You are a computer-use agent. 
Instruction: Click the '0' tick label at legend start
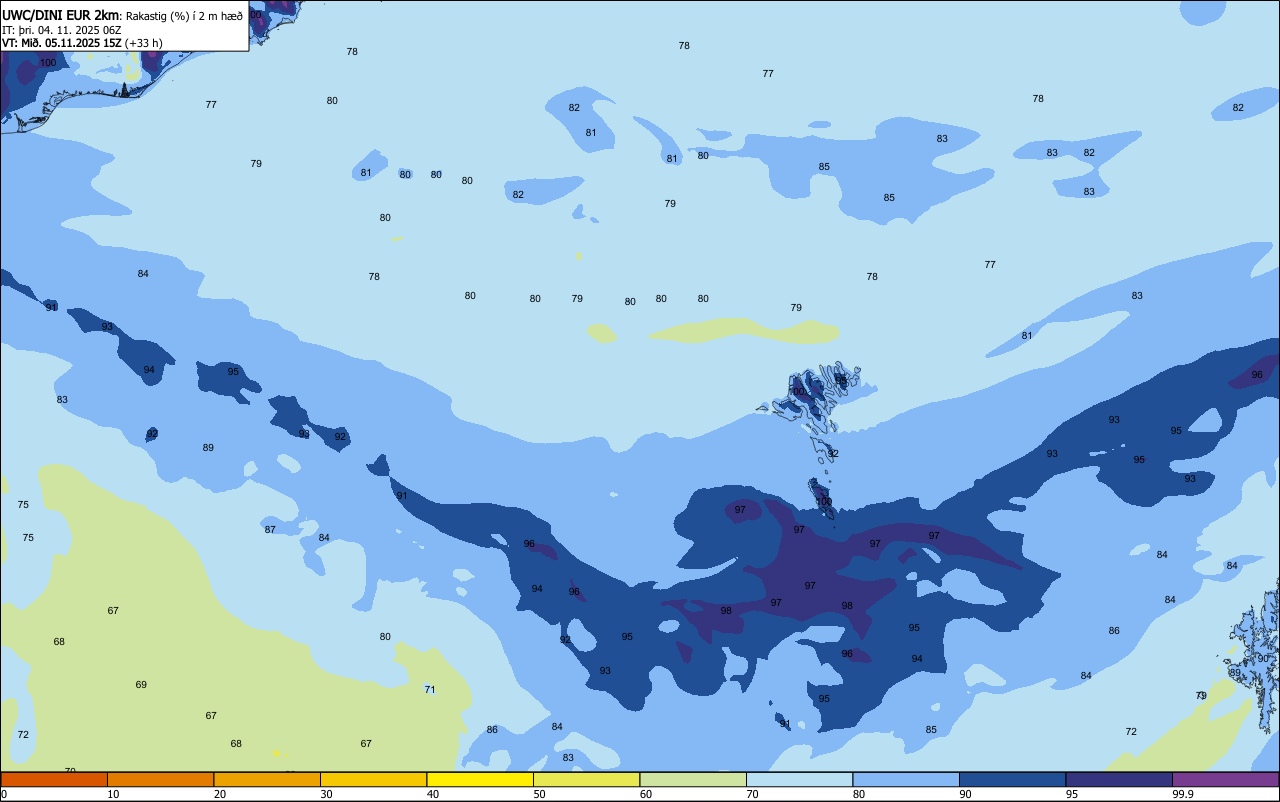click(4, 794)
